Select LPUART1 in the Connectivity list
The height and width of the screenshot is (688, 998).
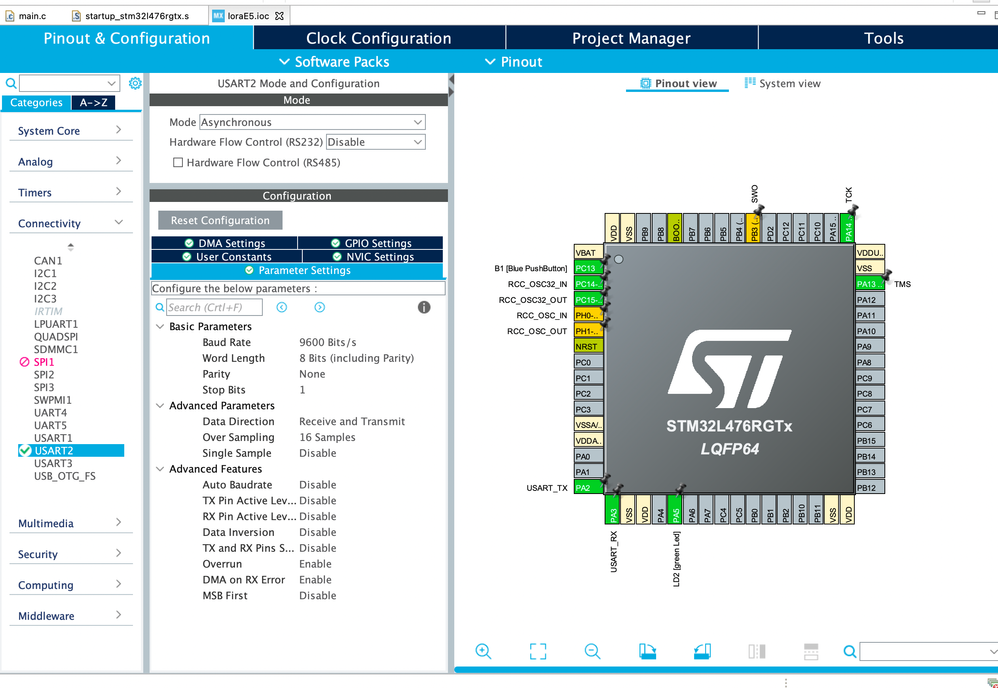[55, 324]
